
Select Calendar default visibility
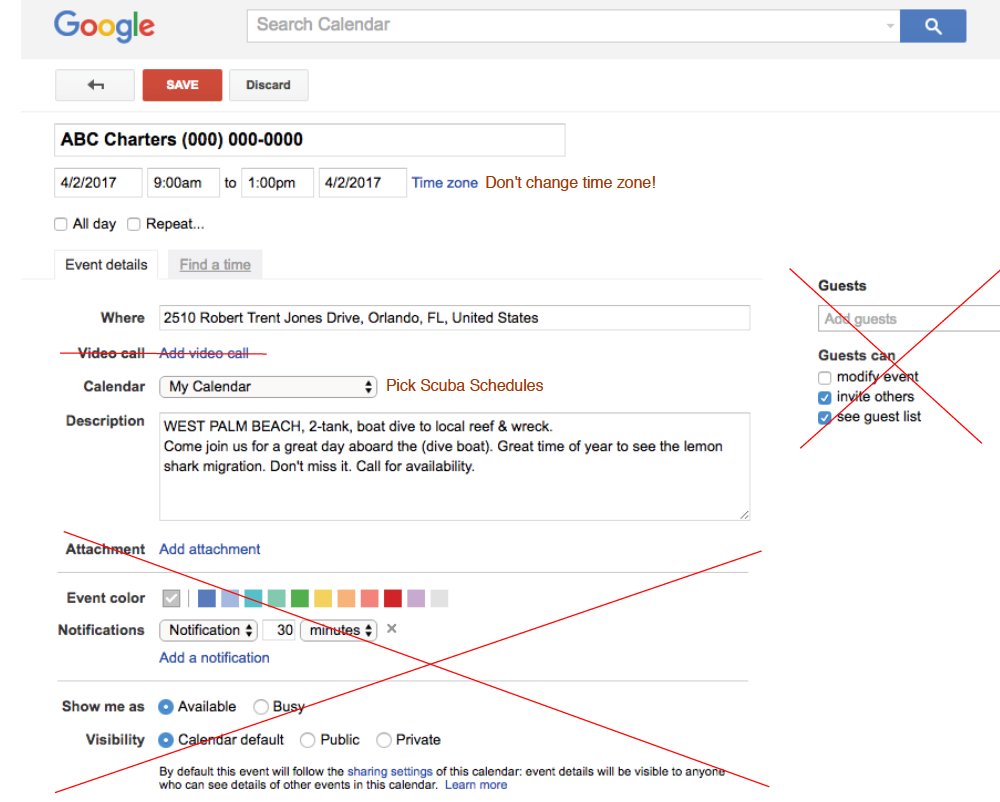tap(166, 740)
